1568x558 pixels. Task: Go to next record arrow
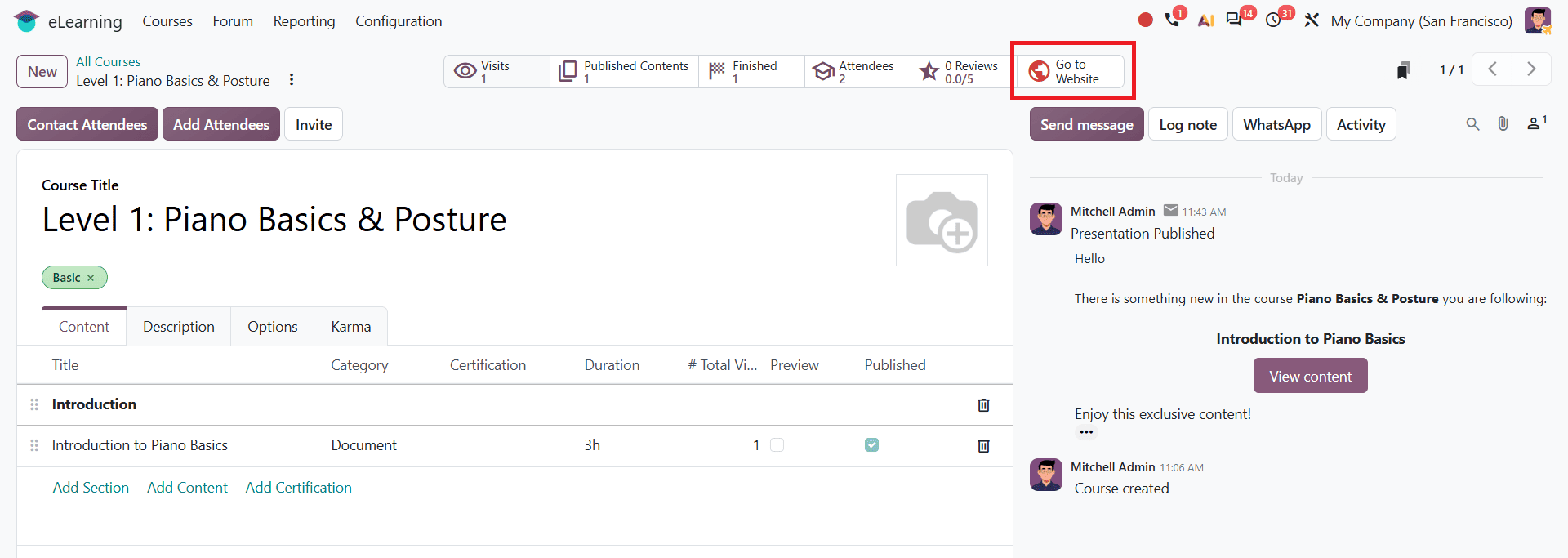coord(1531,69)
